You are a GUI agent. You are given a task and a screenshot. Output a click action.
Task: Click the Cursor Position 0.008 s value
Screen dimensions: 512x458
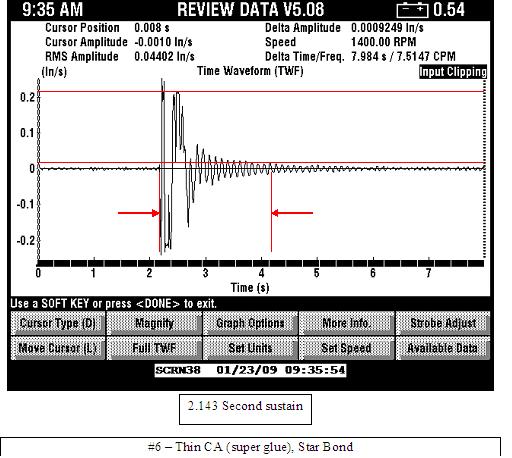[152, 28]
